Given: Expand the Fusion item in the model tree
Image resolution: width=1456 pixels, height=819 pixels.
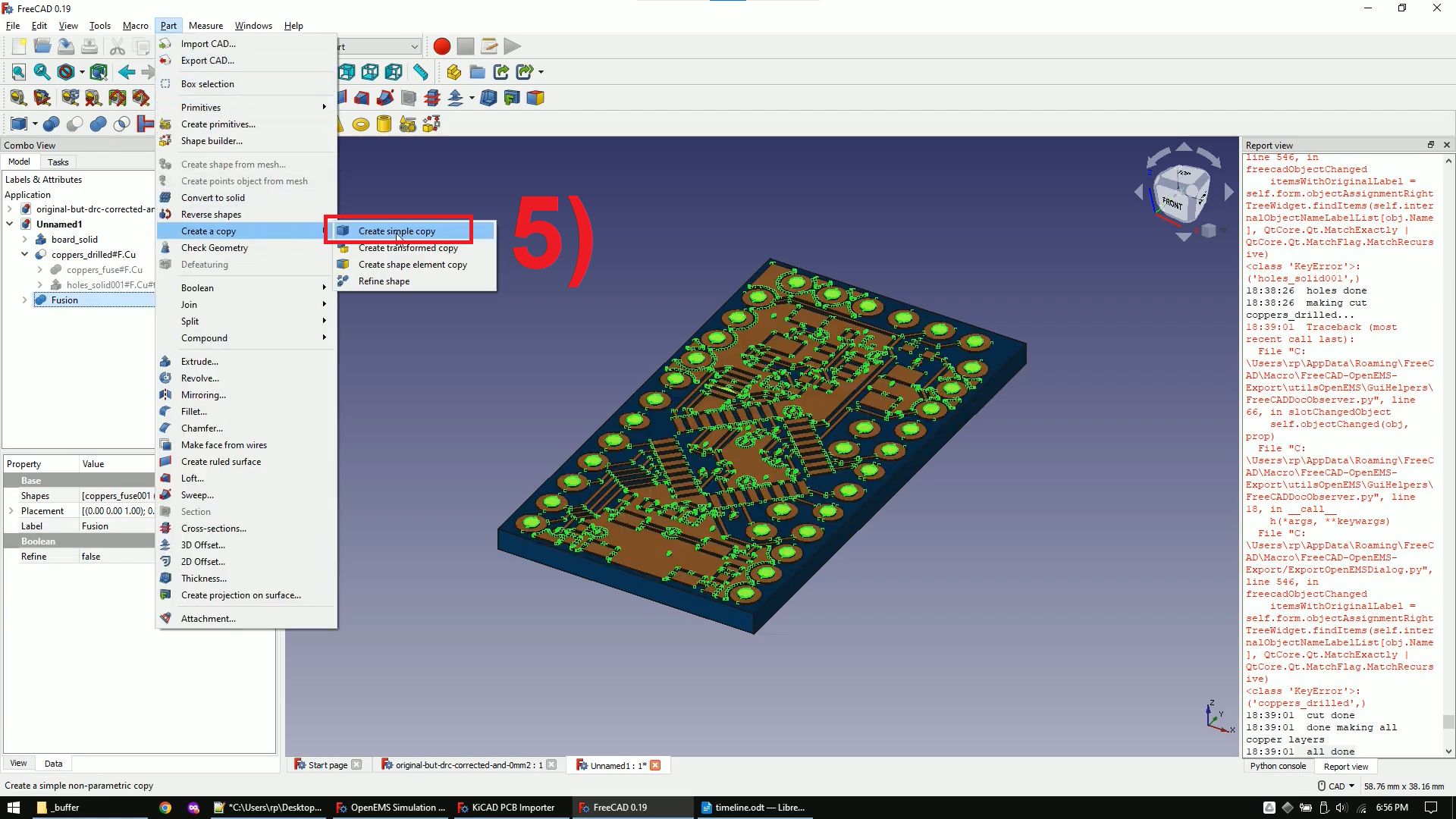Looking at the screenshot, I should (24, 300).
